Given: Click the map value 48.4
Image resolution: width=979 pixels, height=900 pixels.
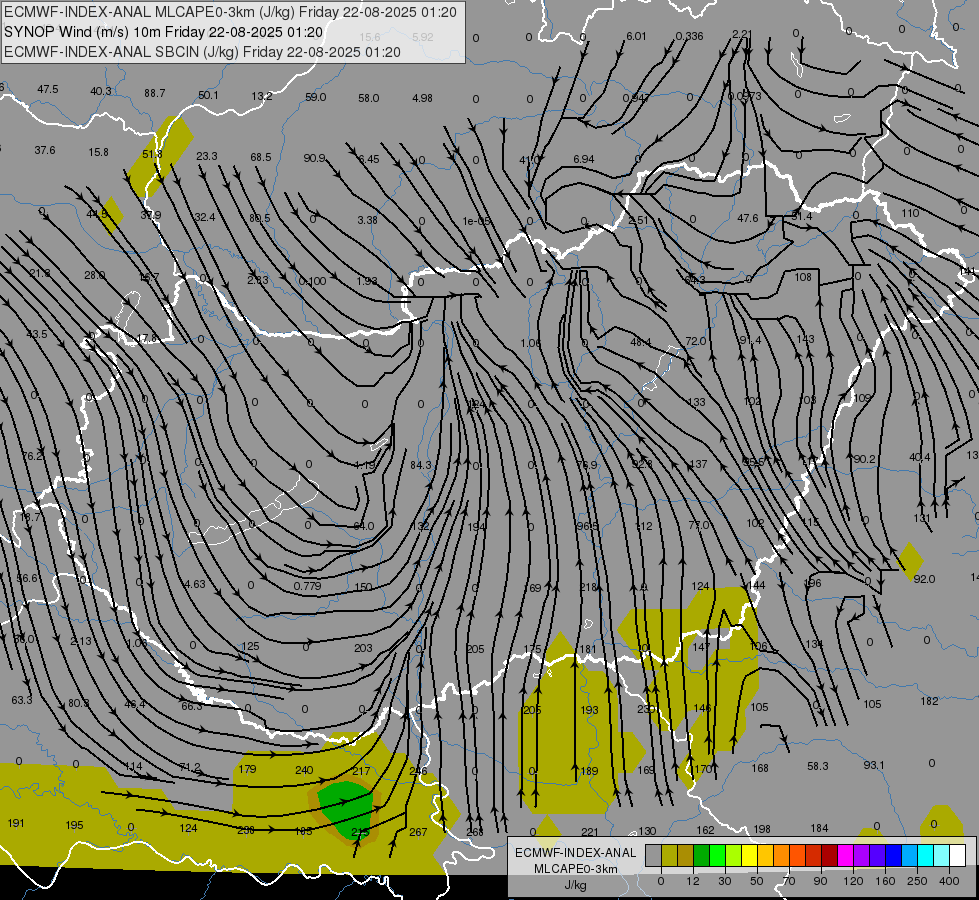Looking at the screenshot, I should (641, 342).
